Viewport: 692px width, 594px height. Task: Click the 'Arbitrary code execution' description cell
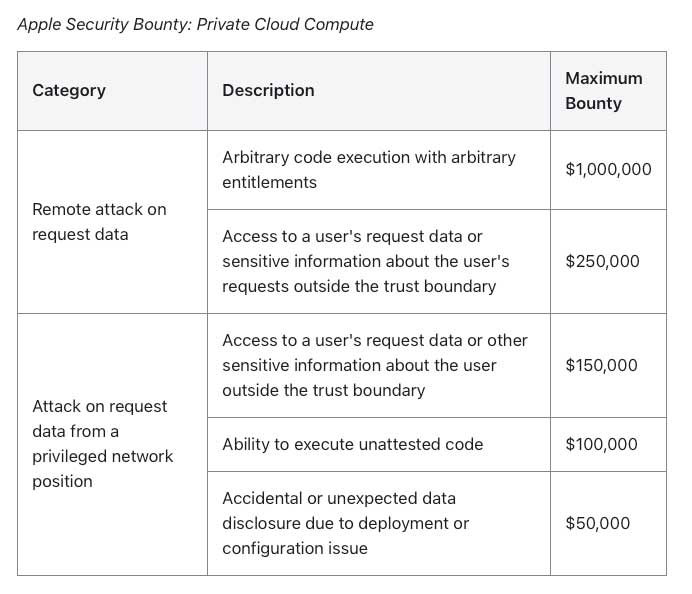tap(369, 170)
